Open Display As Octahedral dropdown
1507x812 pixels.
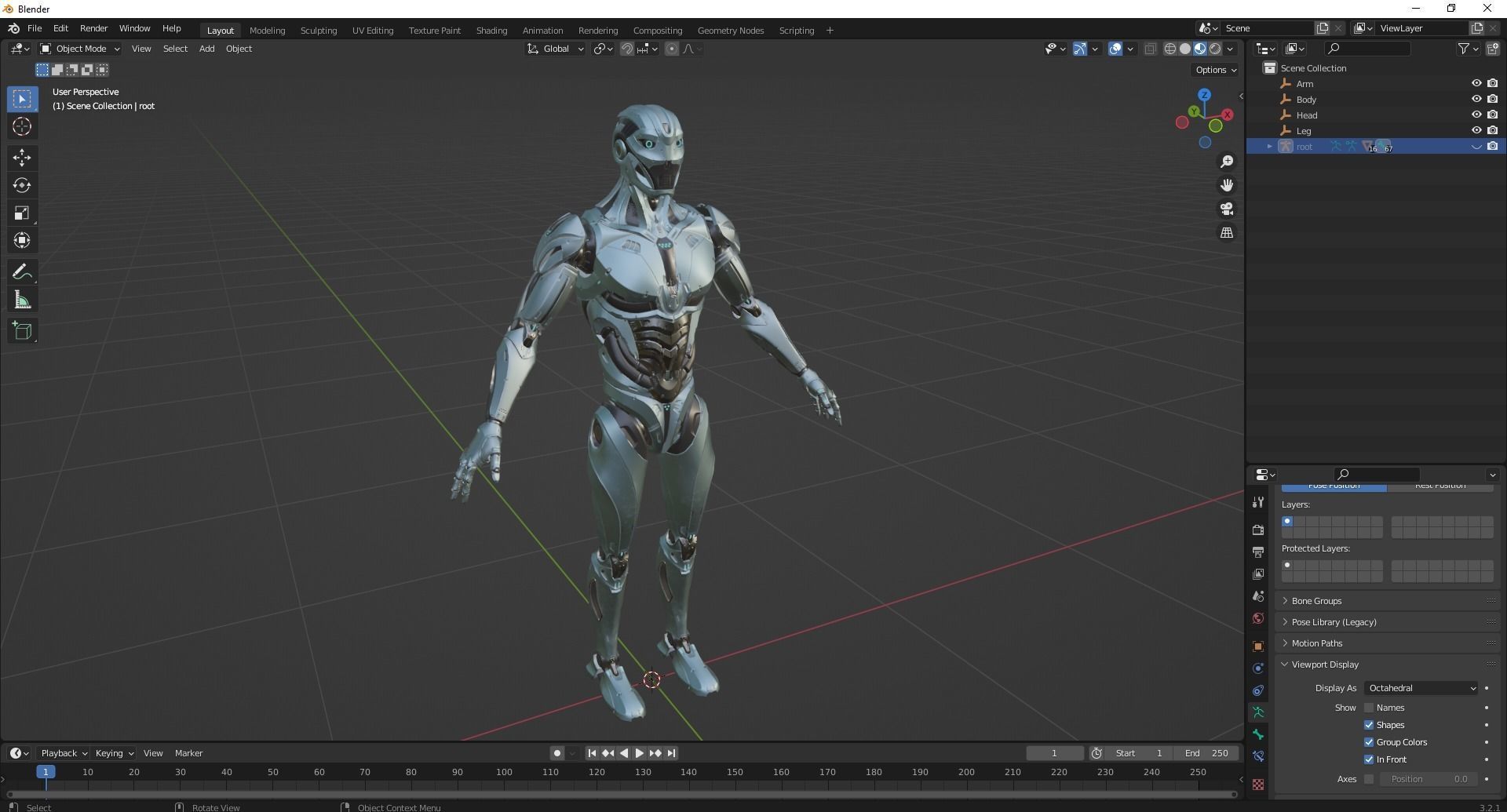click(1421, 688)
